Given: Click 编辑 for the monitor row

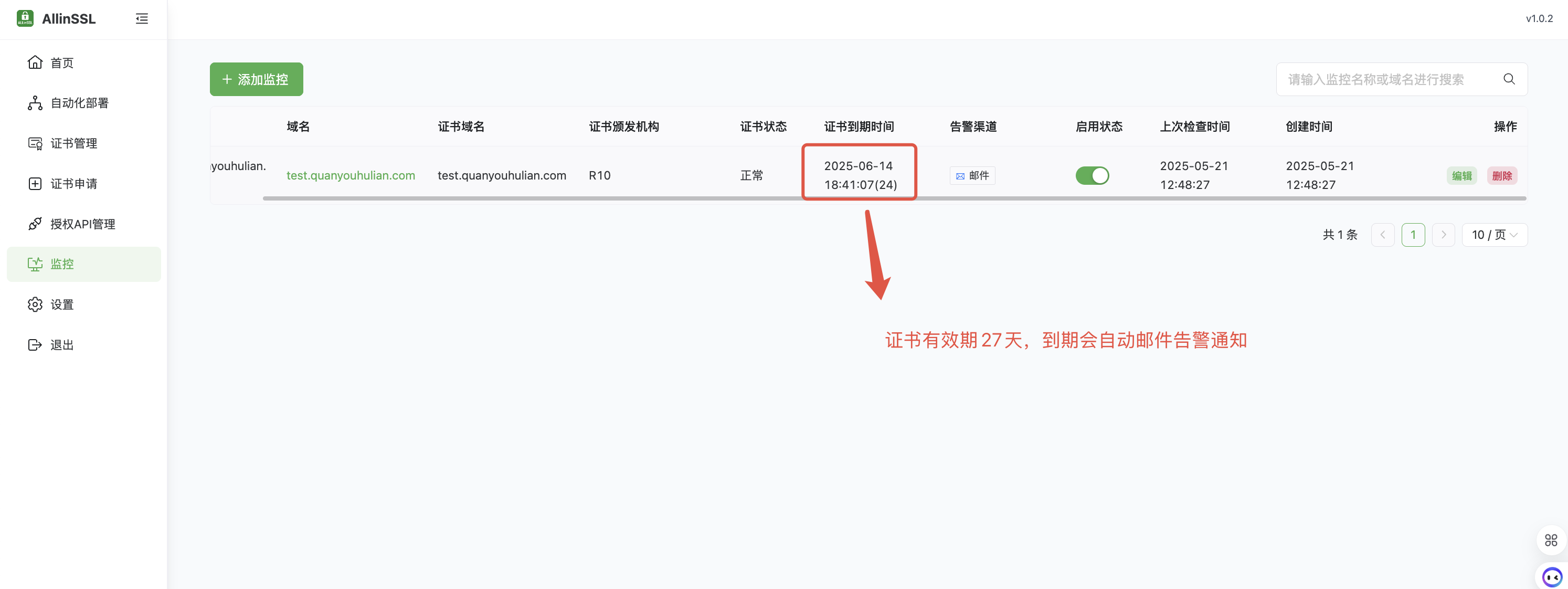Looking at the screenshot, I should [x=1461, y=176].
